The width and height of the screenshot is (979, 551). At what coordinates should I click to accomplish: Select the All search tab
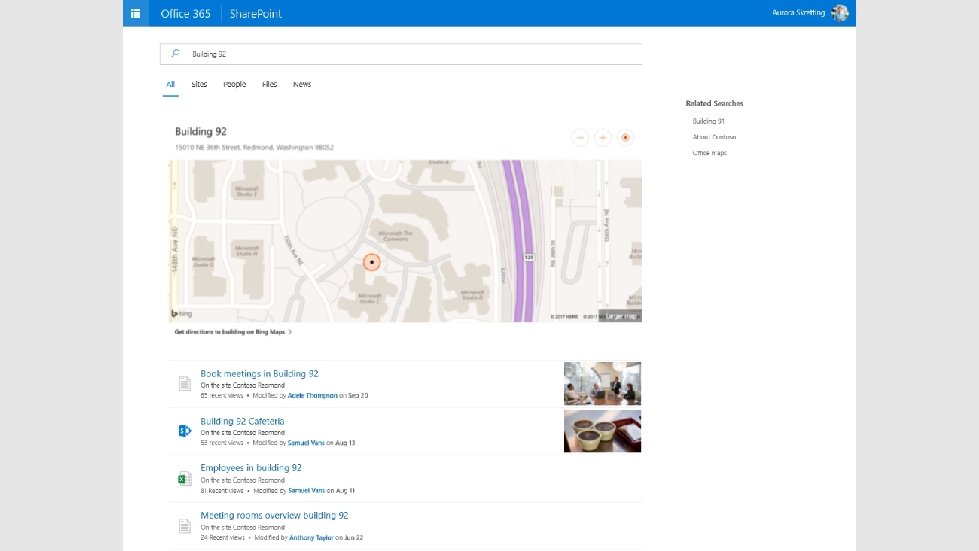pyautogui.click(x=170, y=84)
